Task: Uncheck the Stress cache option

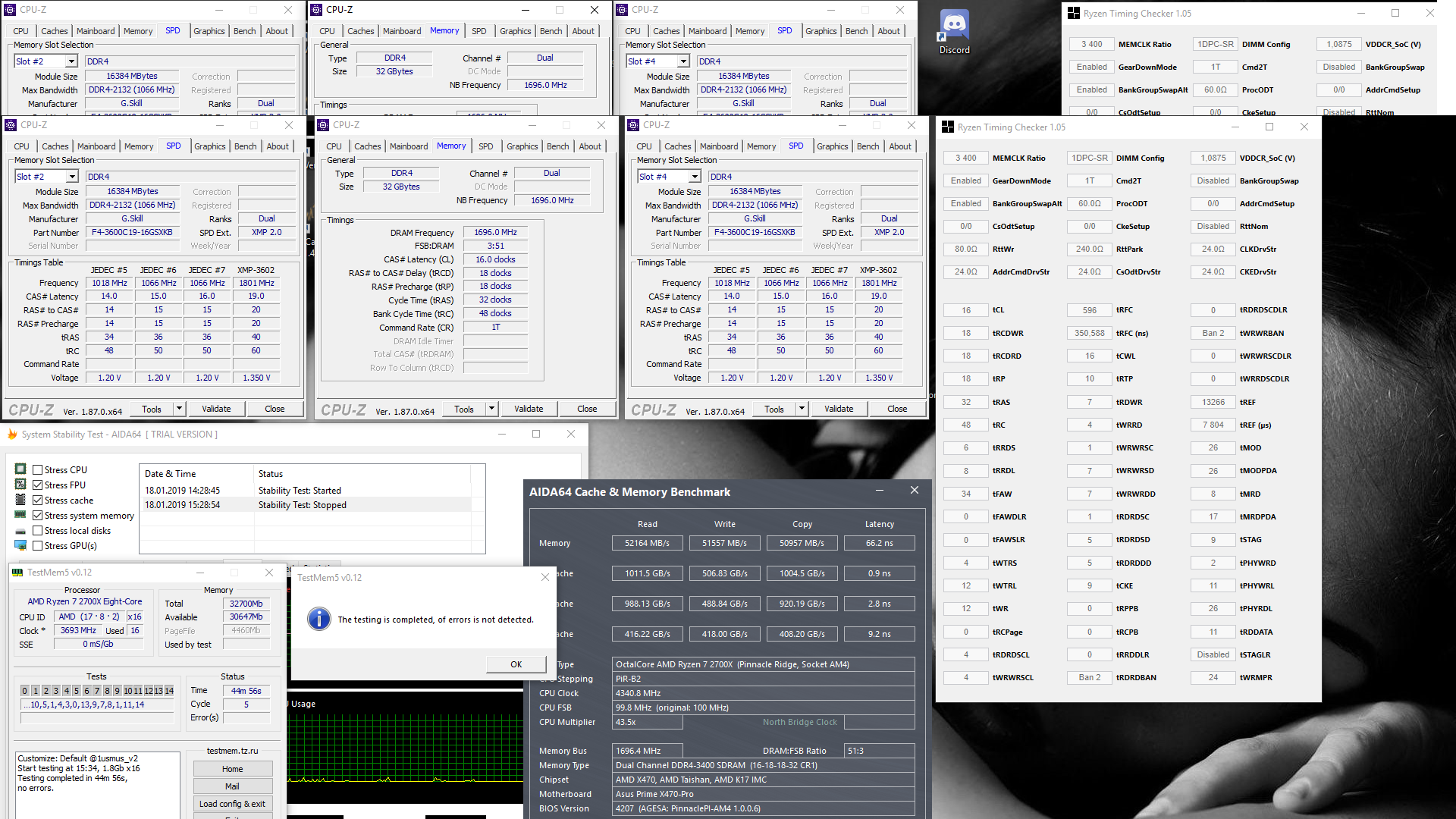Action: (x=37, y=500)
